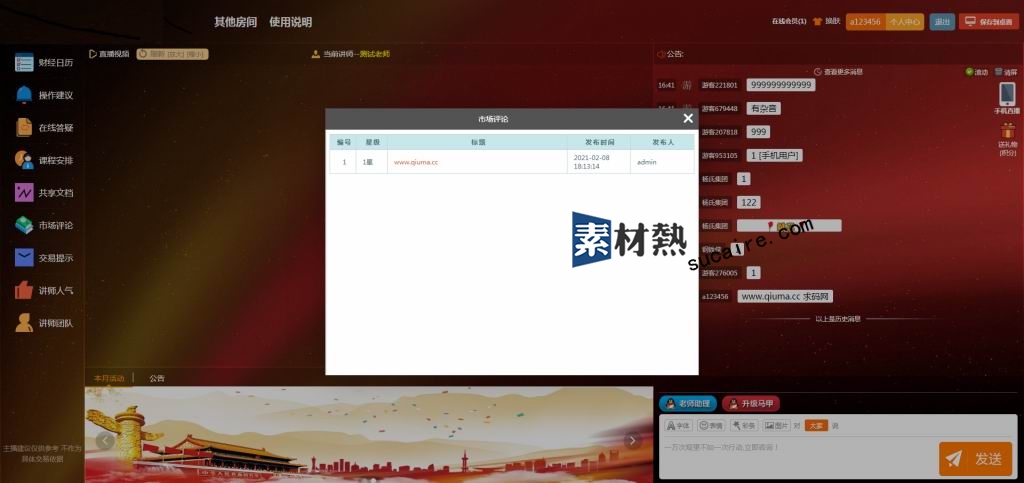Select the admin publisher cell
This screenshot has width=1024, height=483.
pyautogui.click(x=662, y=162)
